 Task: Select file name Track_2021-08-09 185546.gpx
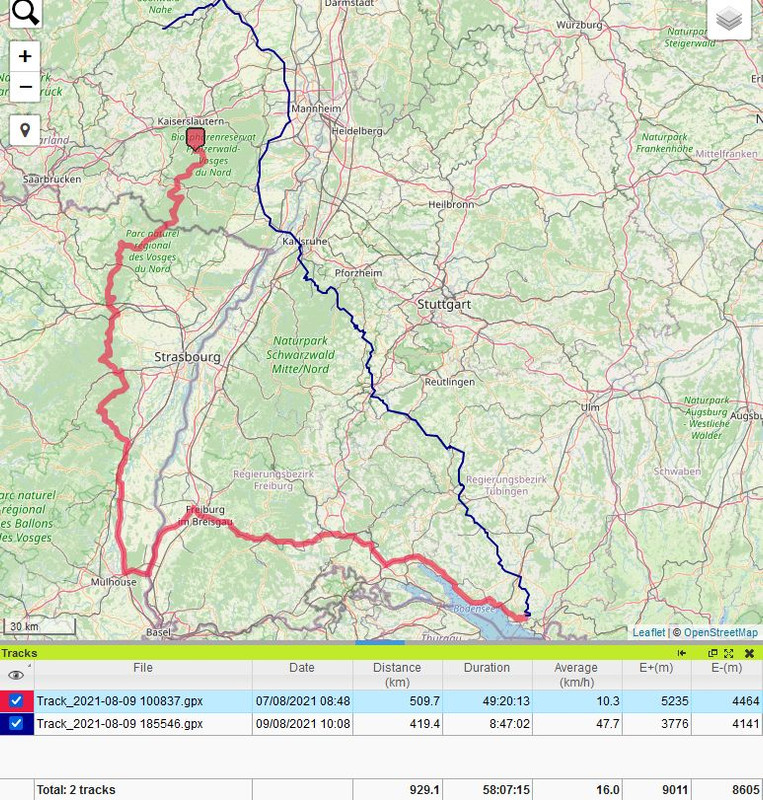pyautogui.click(x=119, y=723)
